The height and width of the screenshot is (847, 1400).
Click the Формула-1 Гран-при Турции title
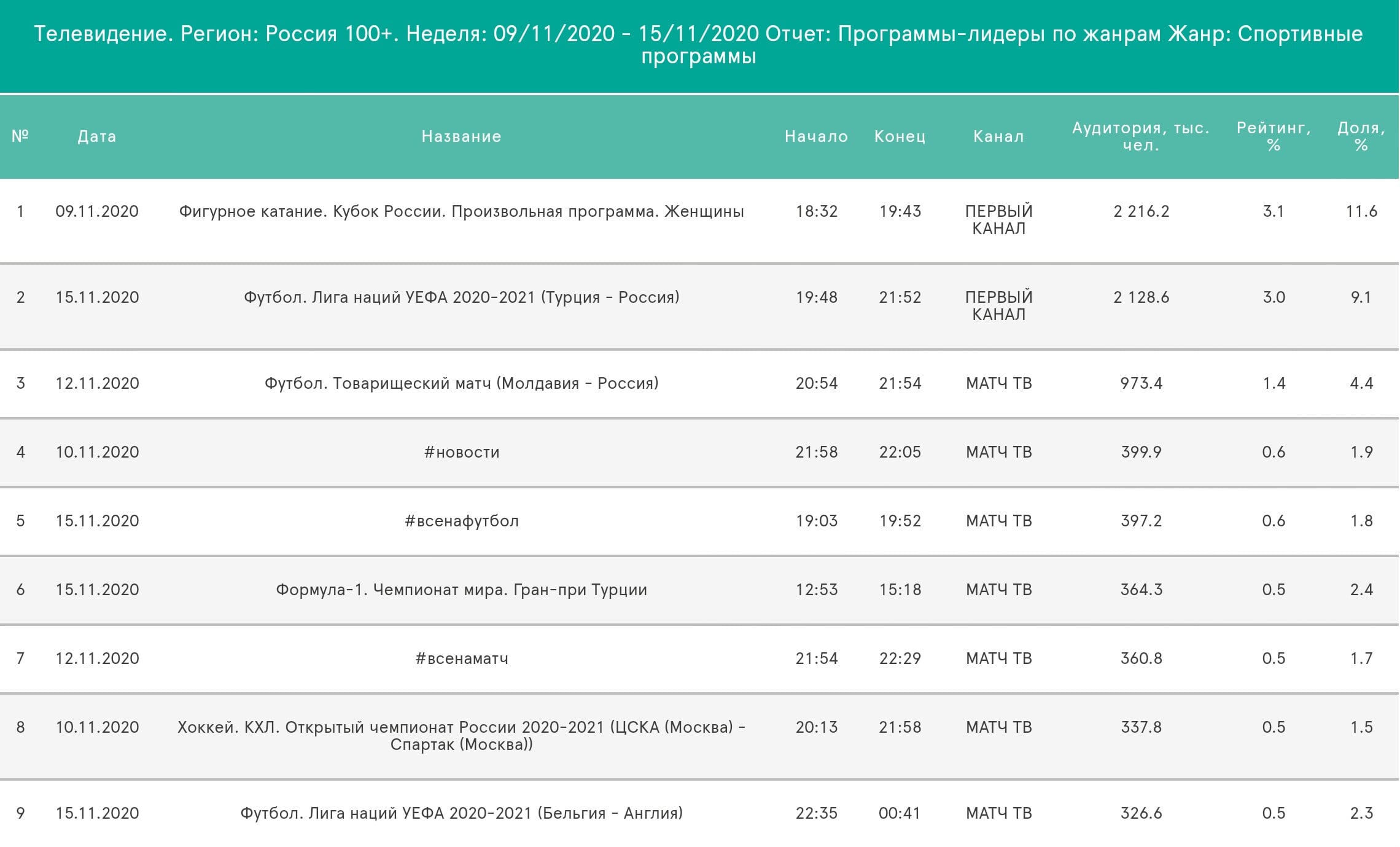462,590
